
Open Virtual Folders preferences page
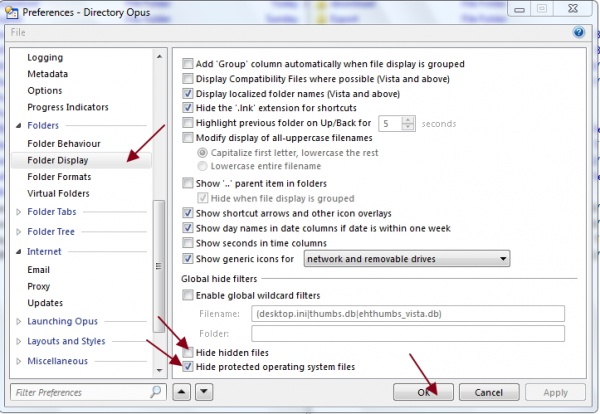[x=58, y=194]
